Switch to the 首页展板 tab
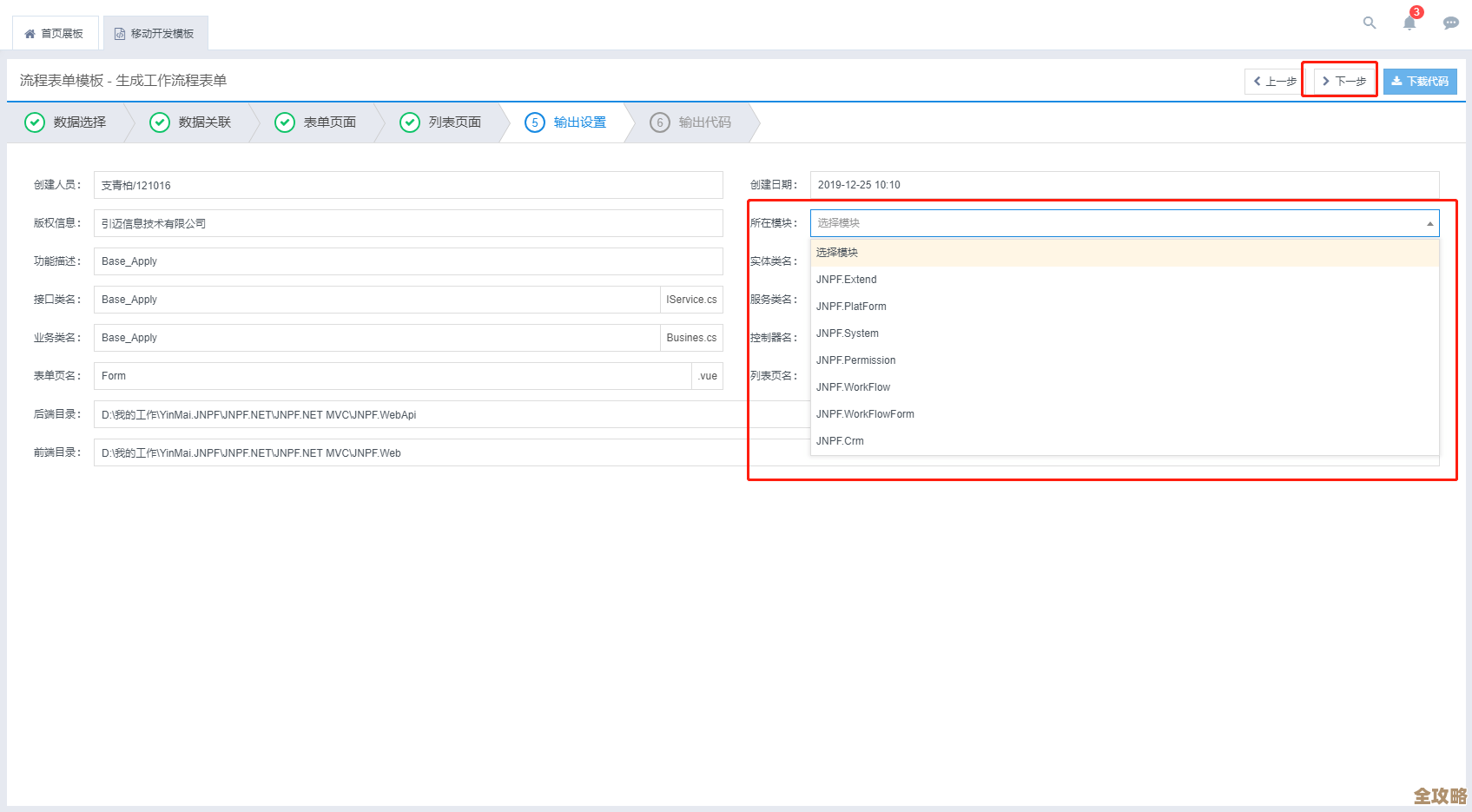This screenshot has height=812, width=1472. (55, 34)
